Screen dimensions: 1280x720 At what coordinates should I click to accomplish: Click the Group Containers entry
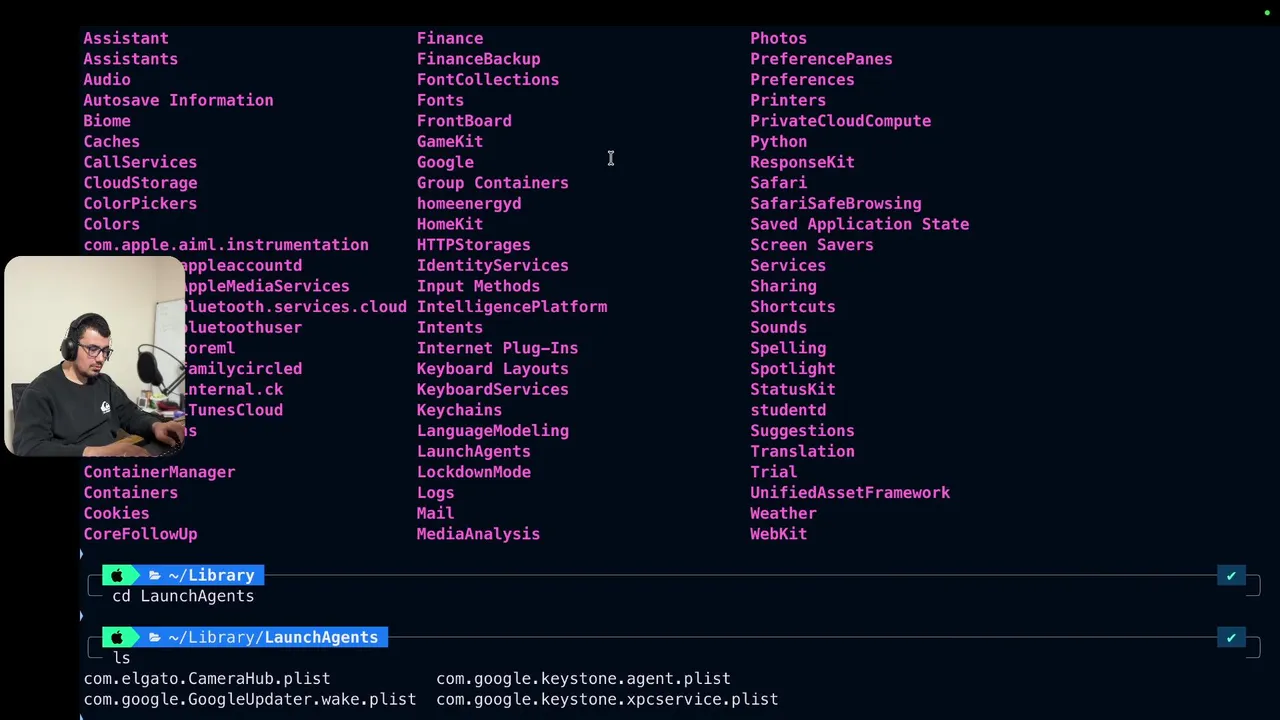pos(492,183)
